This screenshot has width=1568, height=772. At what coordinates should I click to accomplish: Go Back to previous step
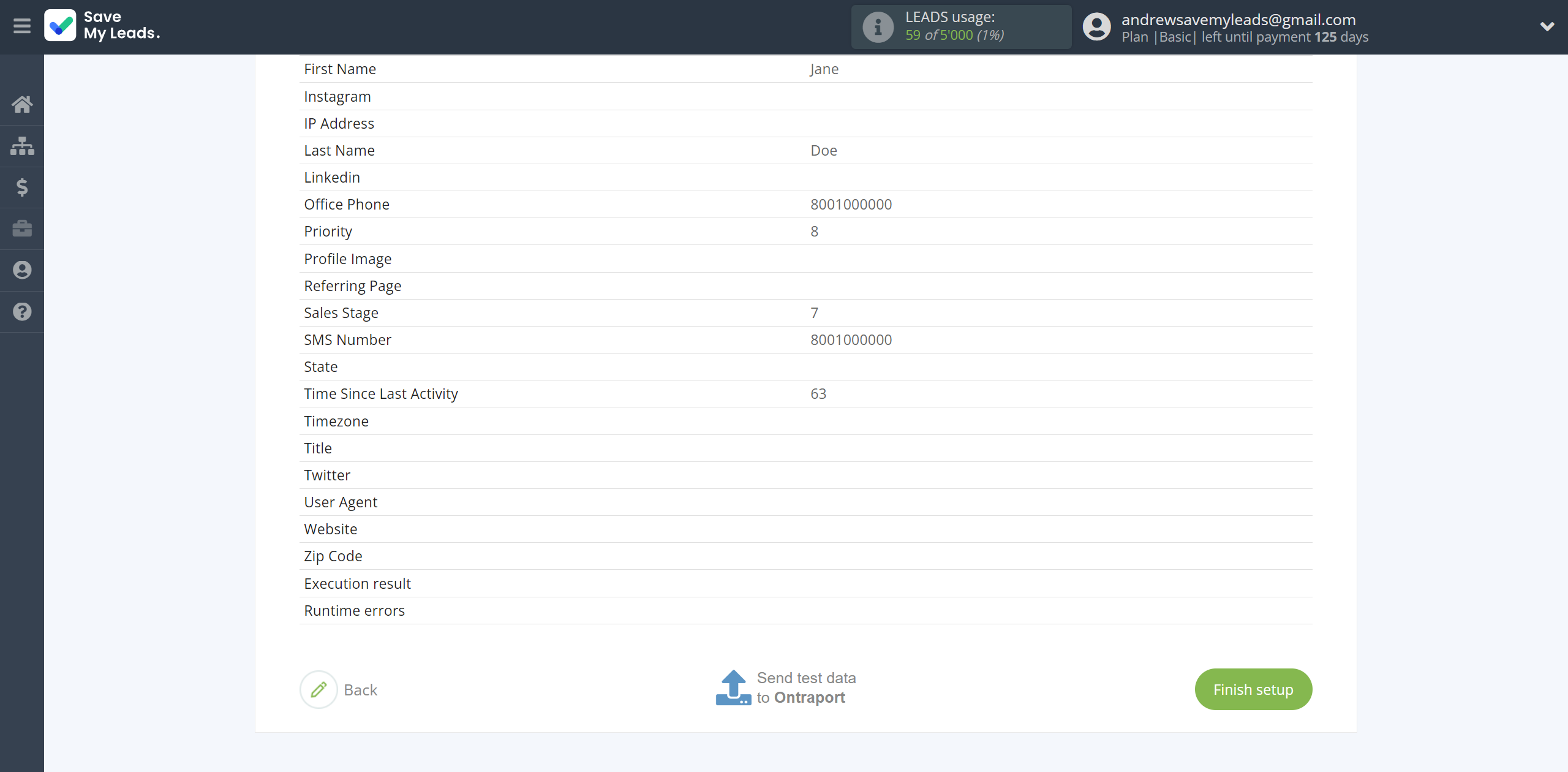361,690
